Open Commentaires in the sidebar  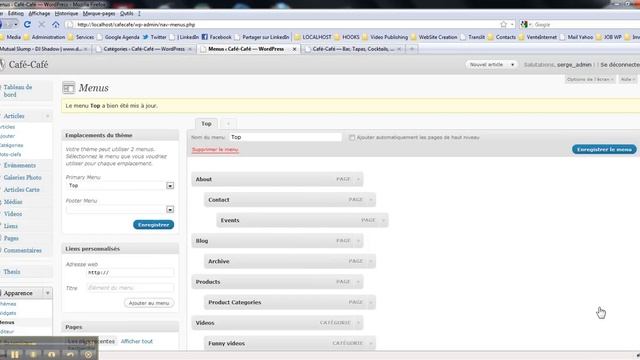22,250
